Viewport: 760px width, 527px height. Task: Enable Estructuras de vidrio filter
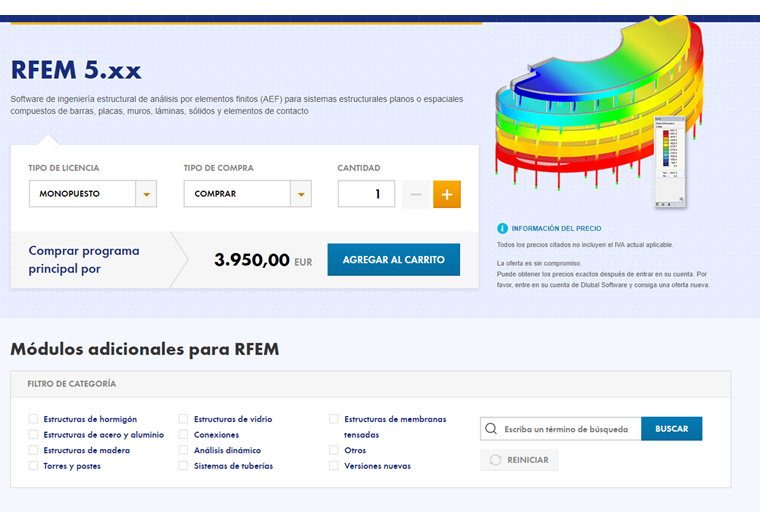coord(183,419)
